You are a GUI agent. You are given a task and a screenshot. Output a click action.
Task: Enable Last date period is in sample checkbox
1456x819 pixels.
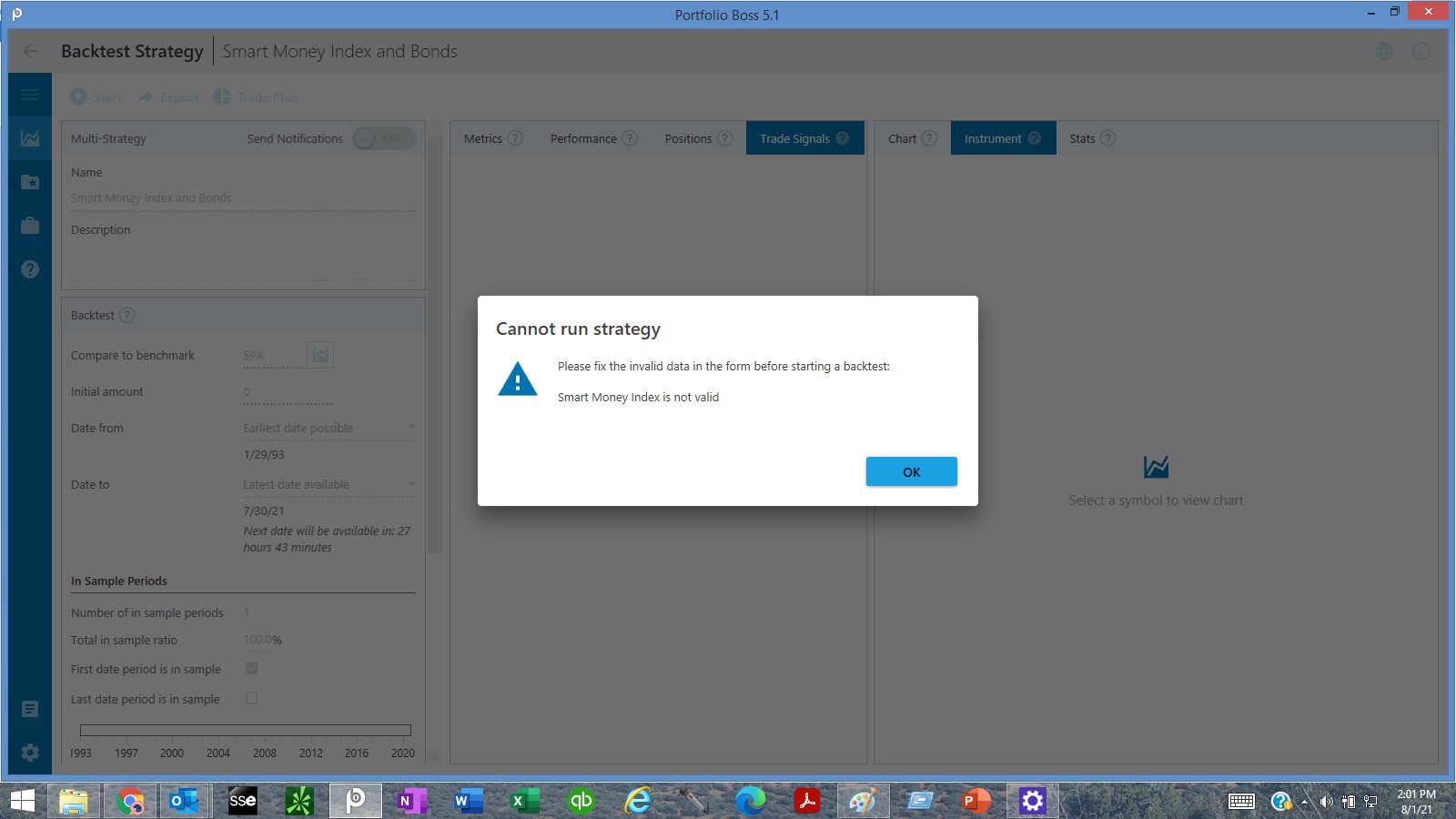(252, 698)
